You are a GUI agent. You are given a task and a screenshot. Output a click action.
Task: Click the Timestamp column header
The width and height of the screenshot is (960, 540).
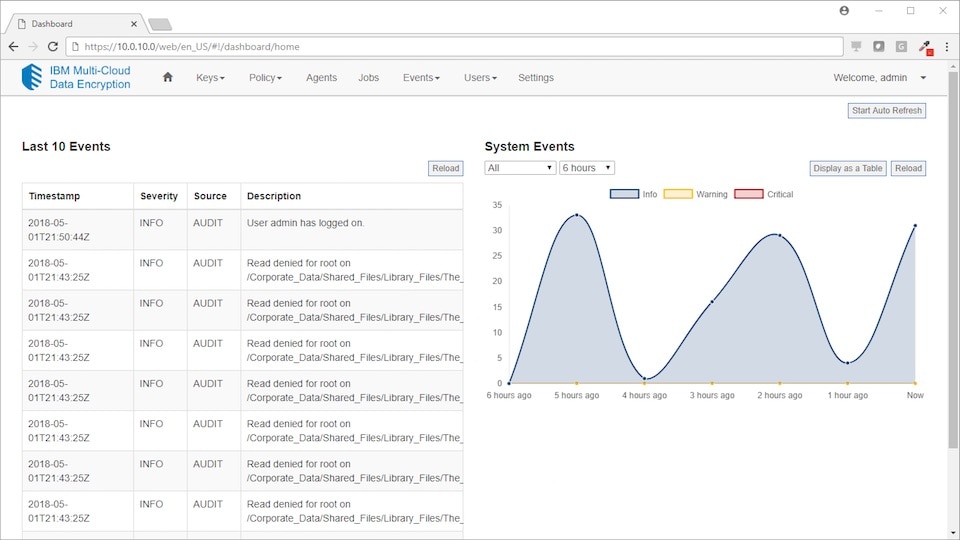78,196
